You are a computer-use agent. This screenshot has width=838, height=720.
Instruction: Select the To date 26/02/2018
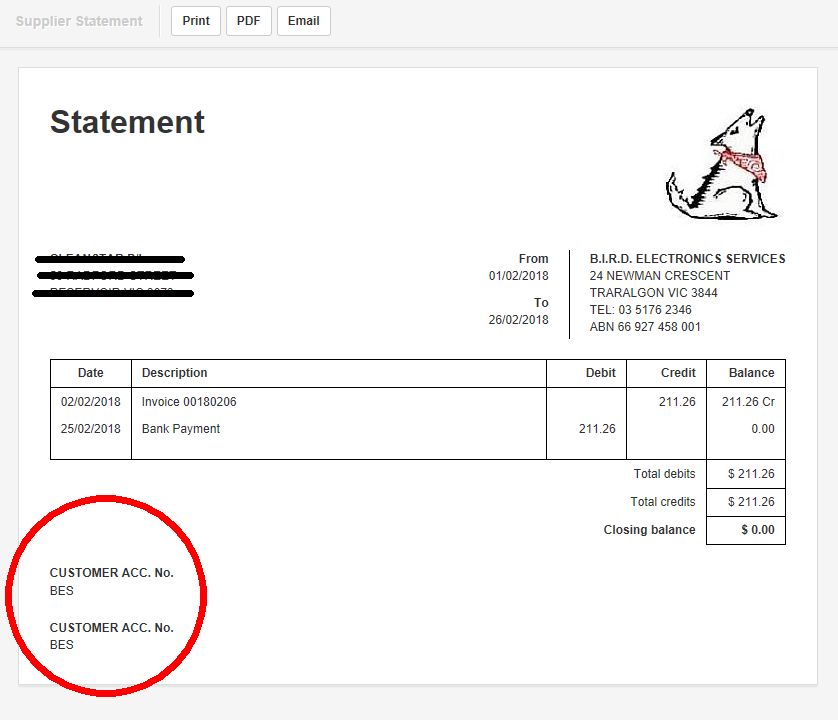pos(518,320)
